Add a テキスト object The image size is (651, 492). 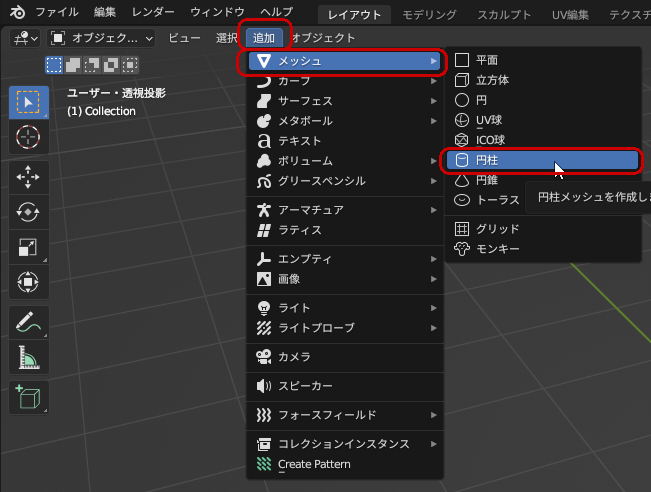(344, 141)
